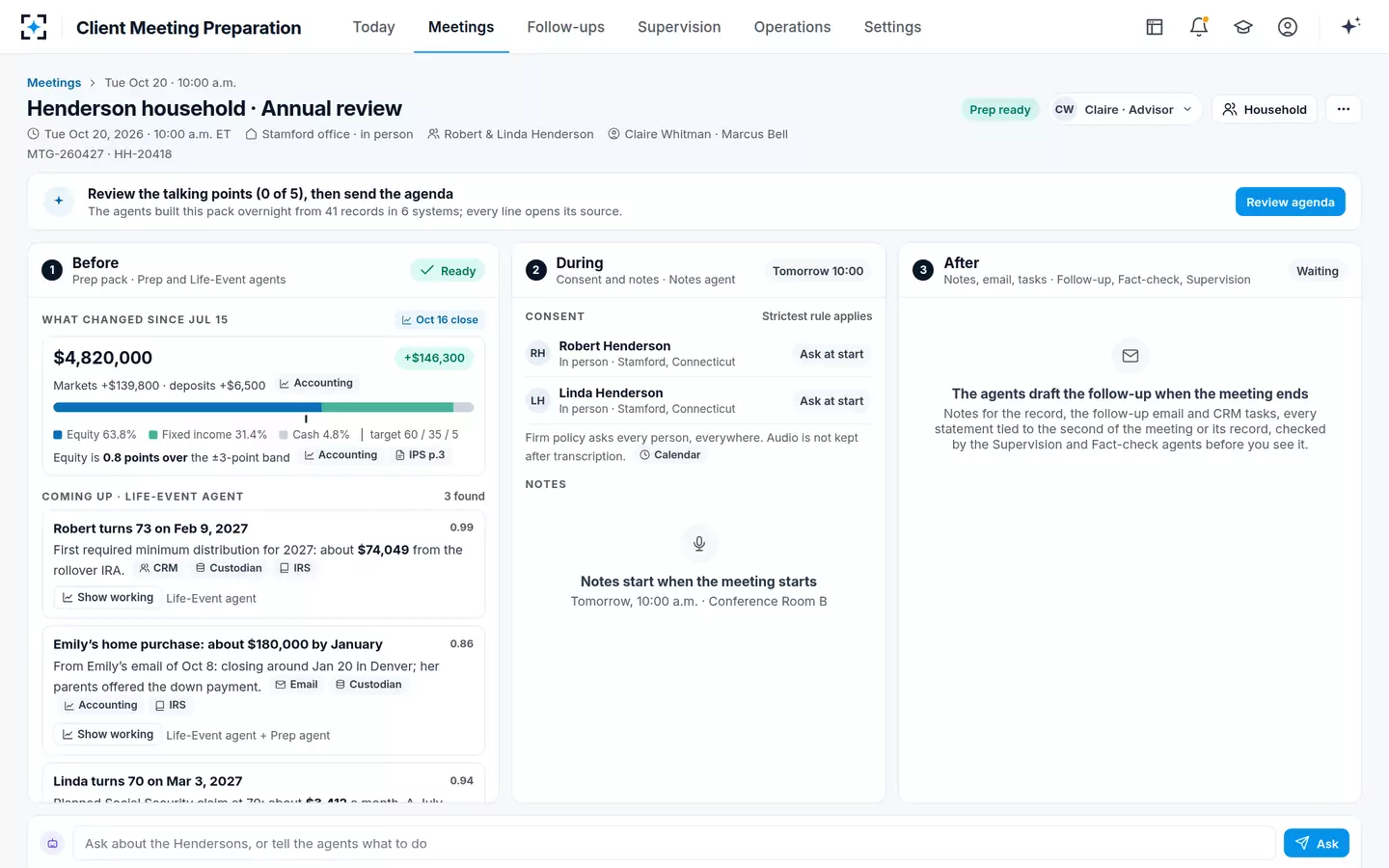
Task: Open Email source chip for Emily
Action: pyautogui.click(x=297, y=685)
